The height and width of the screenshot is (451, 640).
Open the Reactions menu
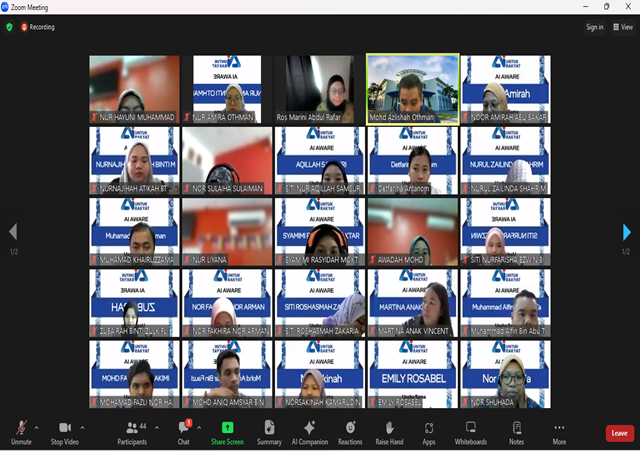tap(350, 432)
